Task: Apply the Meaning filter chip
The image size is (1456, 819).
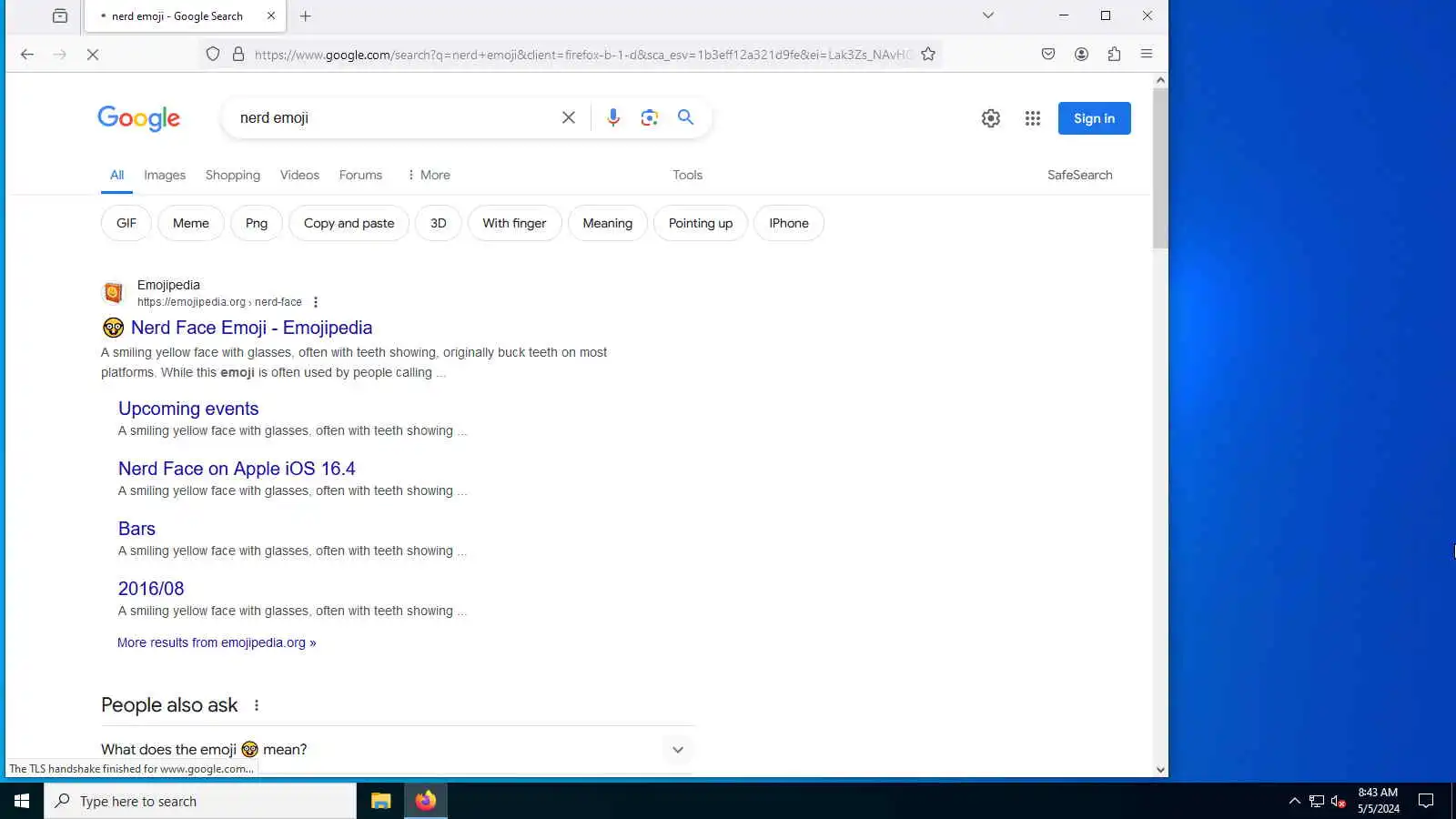Action: coord(607,223)
